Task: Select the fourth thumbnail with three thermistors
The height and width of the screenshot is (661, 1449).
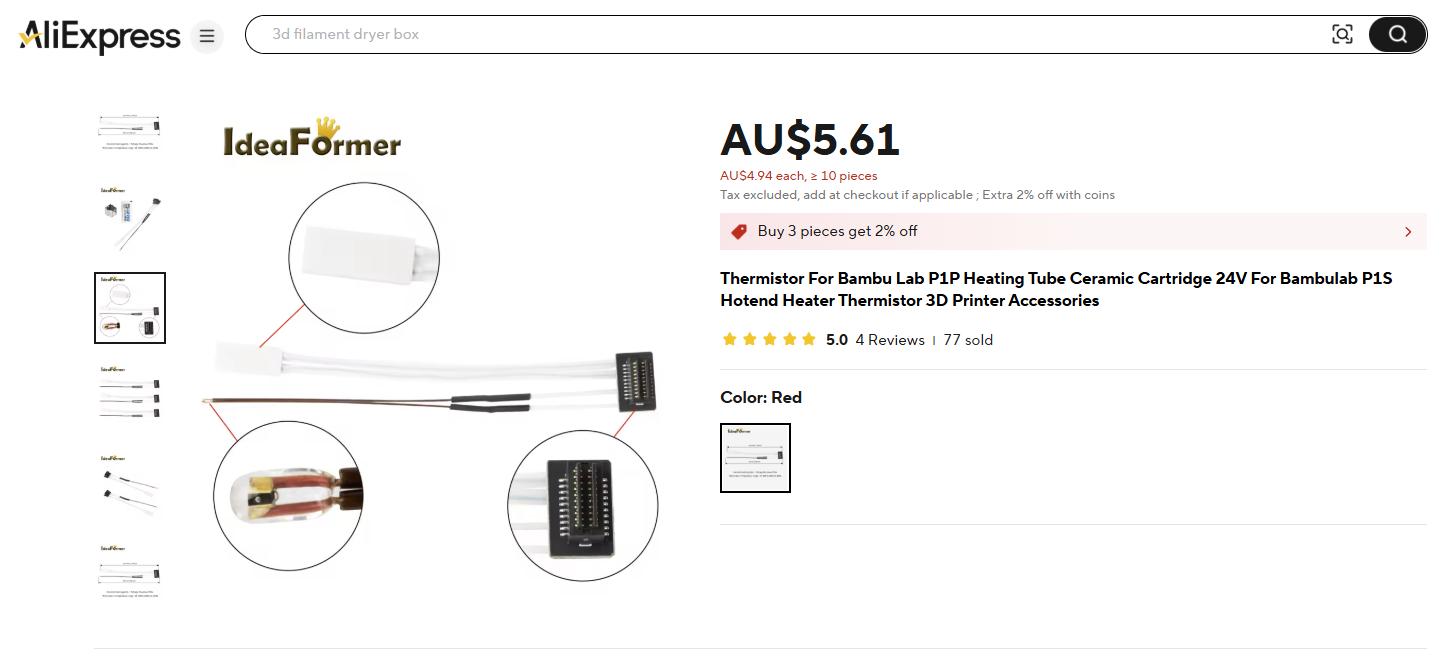Action: coord(130,398)
